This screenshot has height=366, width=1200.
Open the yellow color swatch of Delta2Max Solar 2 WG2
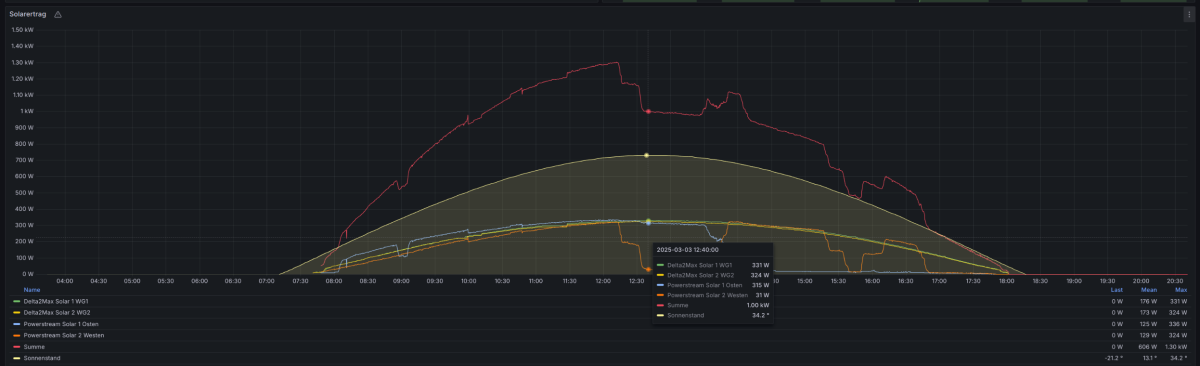[x=16, y=313]
